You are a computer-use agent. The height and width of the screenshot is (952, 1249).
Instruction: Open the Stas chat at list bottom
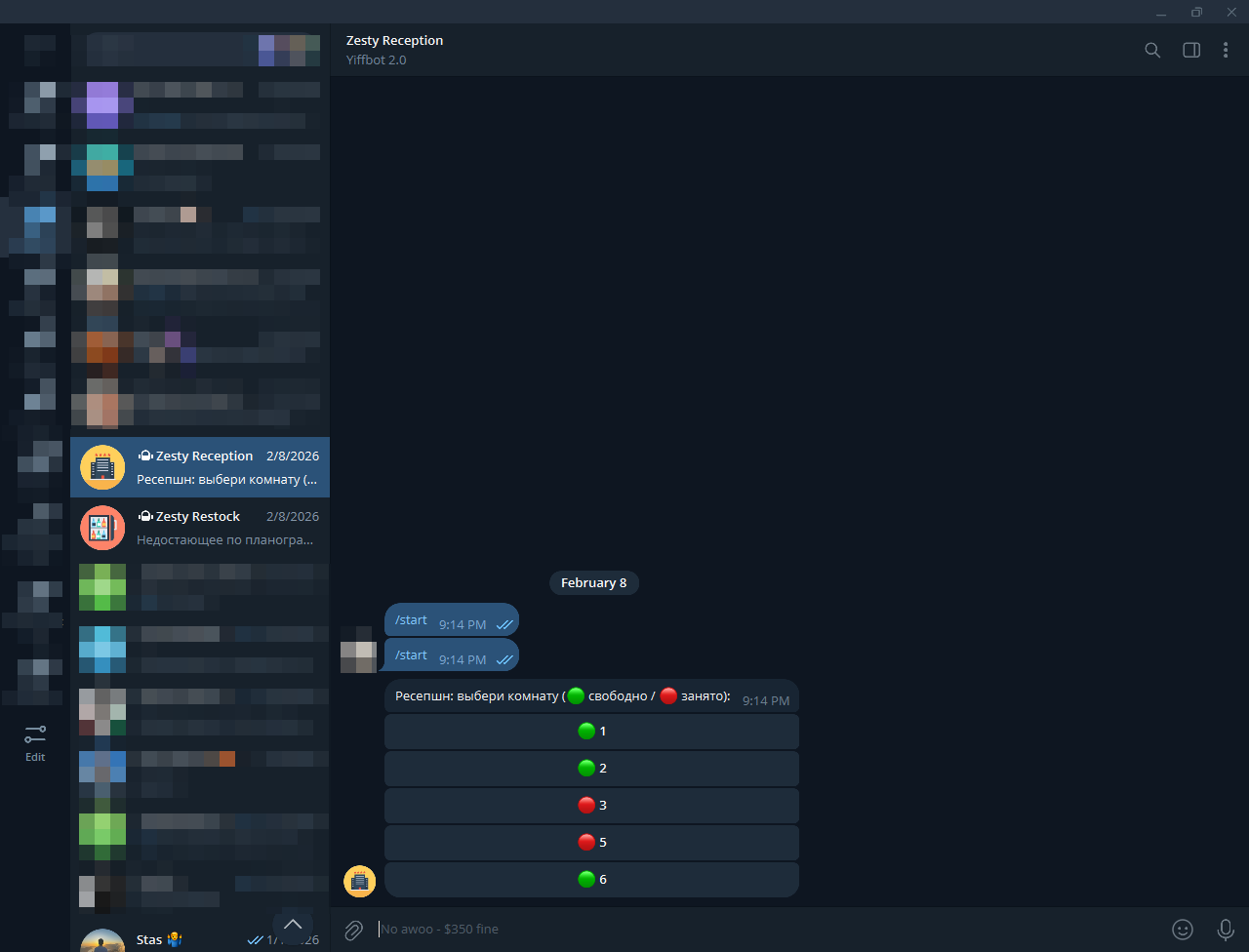click(x=200, y=939)
